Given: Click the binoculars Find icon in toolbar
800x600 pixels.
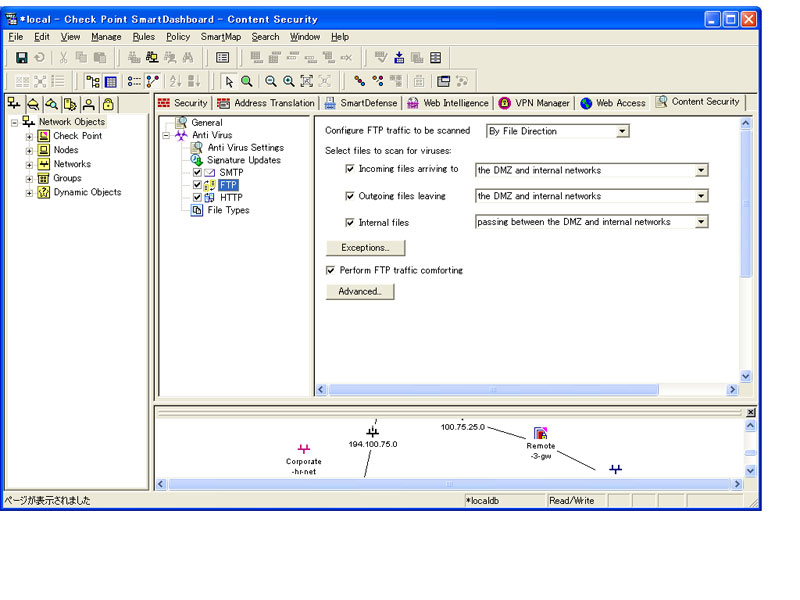Looking at the screenshot, I should pyautogui.click(x=188, y=58).
